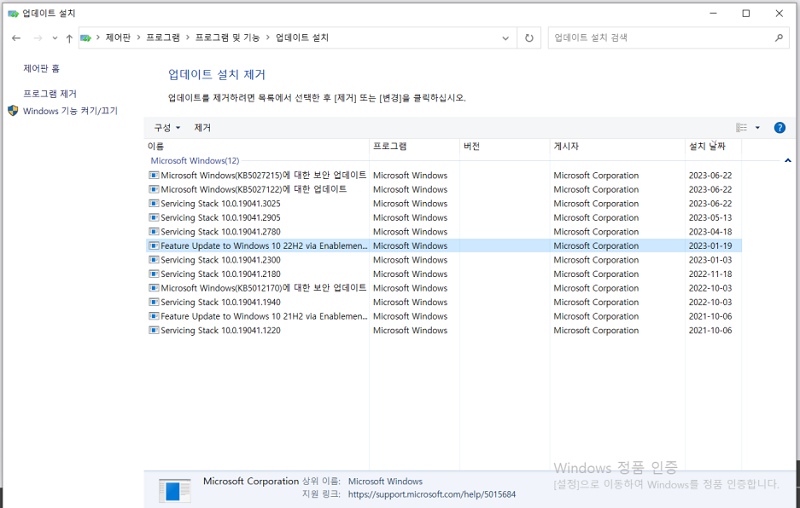Select Servicing Stack 10.0.19041.1220 name
This screenshot has width=800, height=508.
220,331
